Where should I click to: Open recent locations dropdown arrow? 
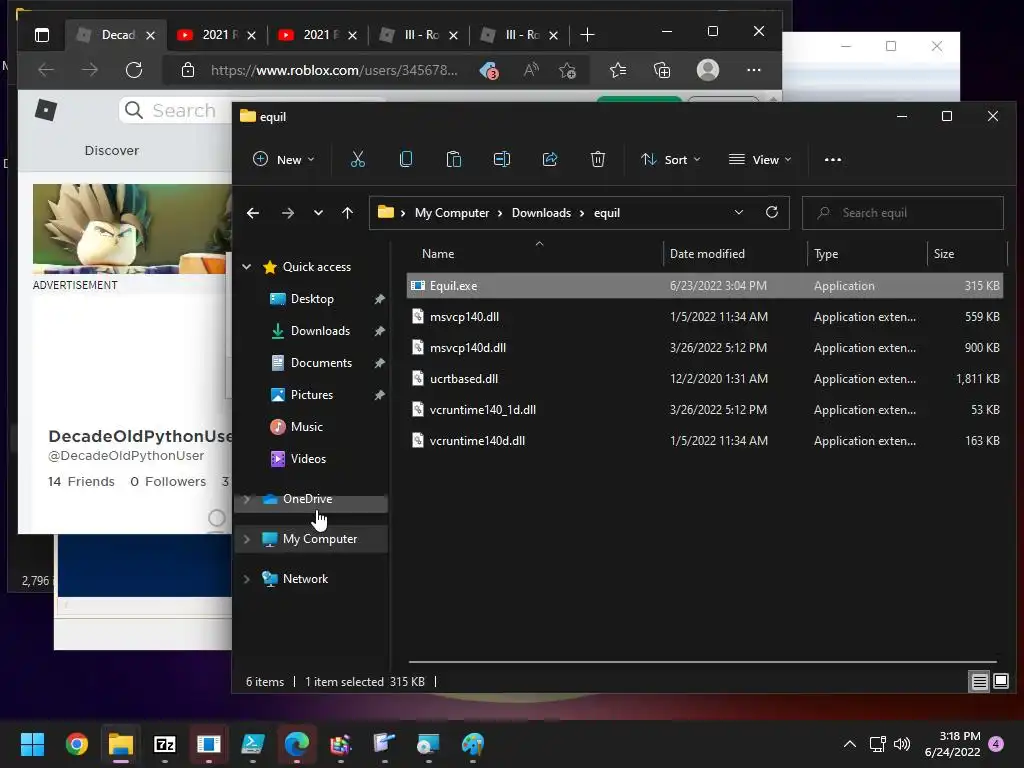click(x=318, y=213)
